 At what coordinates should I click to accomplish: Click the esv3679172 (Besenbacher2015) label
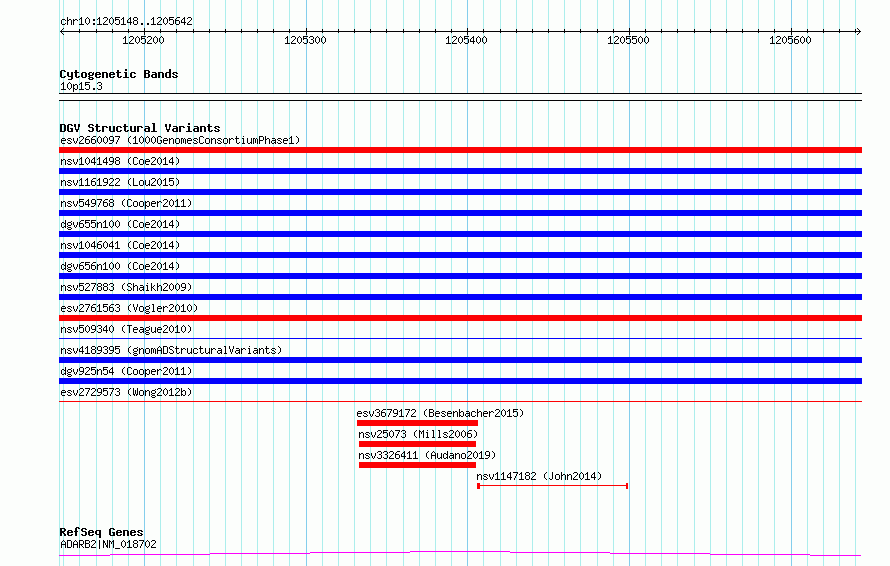click(x=440, y=413)
